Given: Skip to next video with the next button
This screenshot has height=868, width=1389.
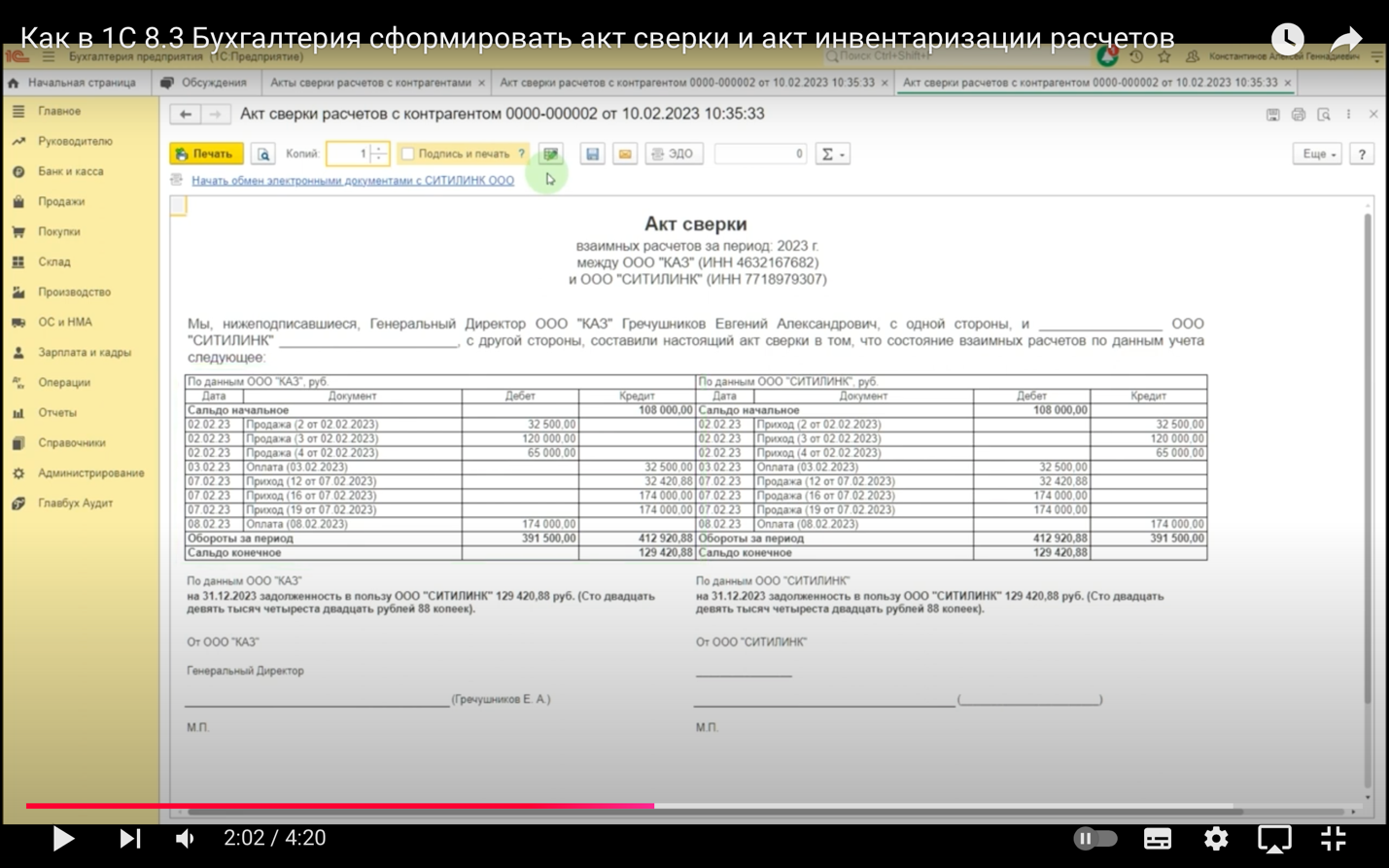Looking at the screenshot, I should click(129, 838).
